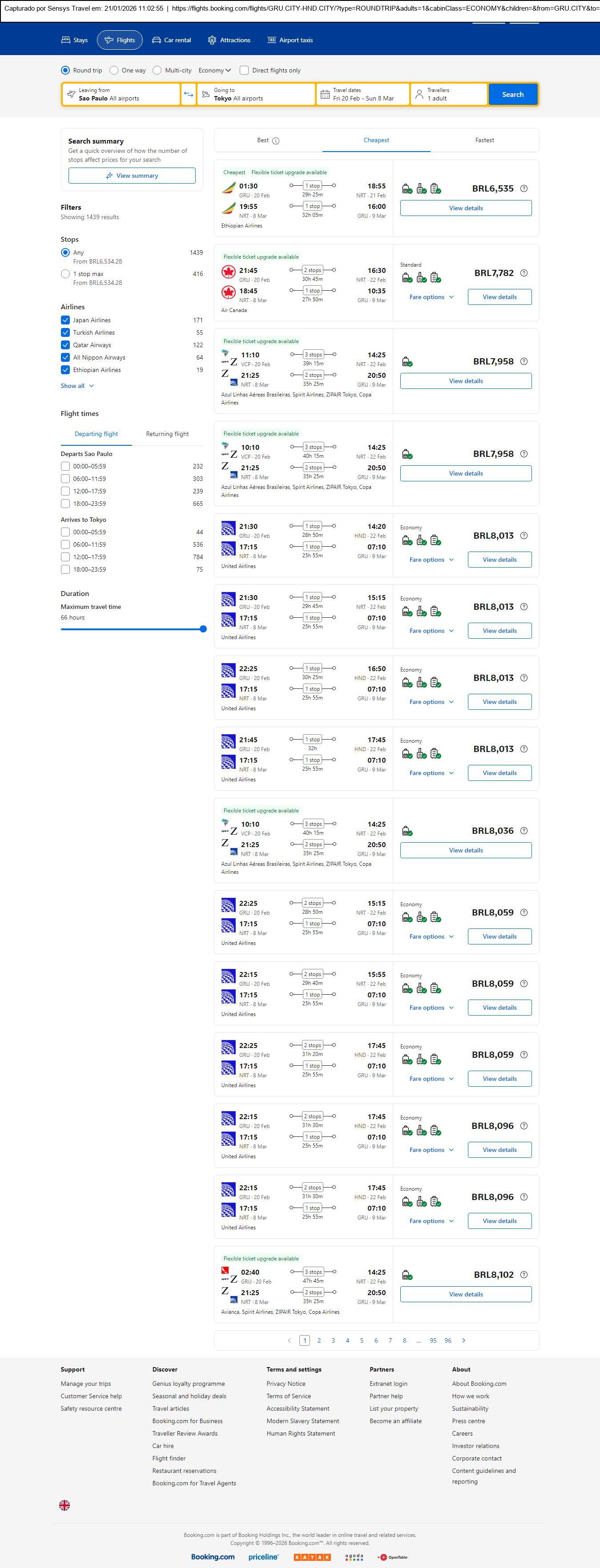600x1568 pixels.
Task: Click the Ethiopian Airlines logo of first flight
Action: (229, 187)
